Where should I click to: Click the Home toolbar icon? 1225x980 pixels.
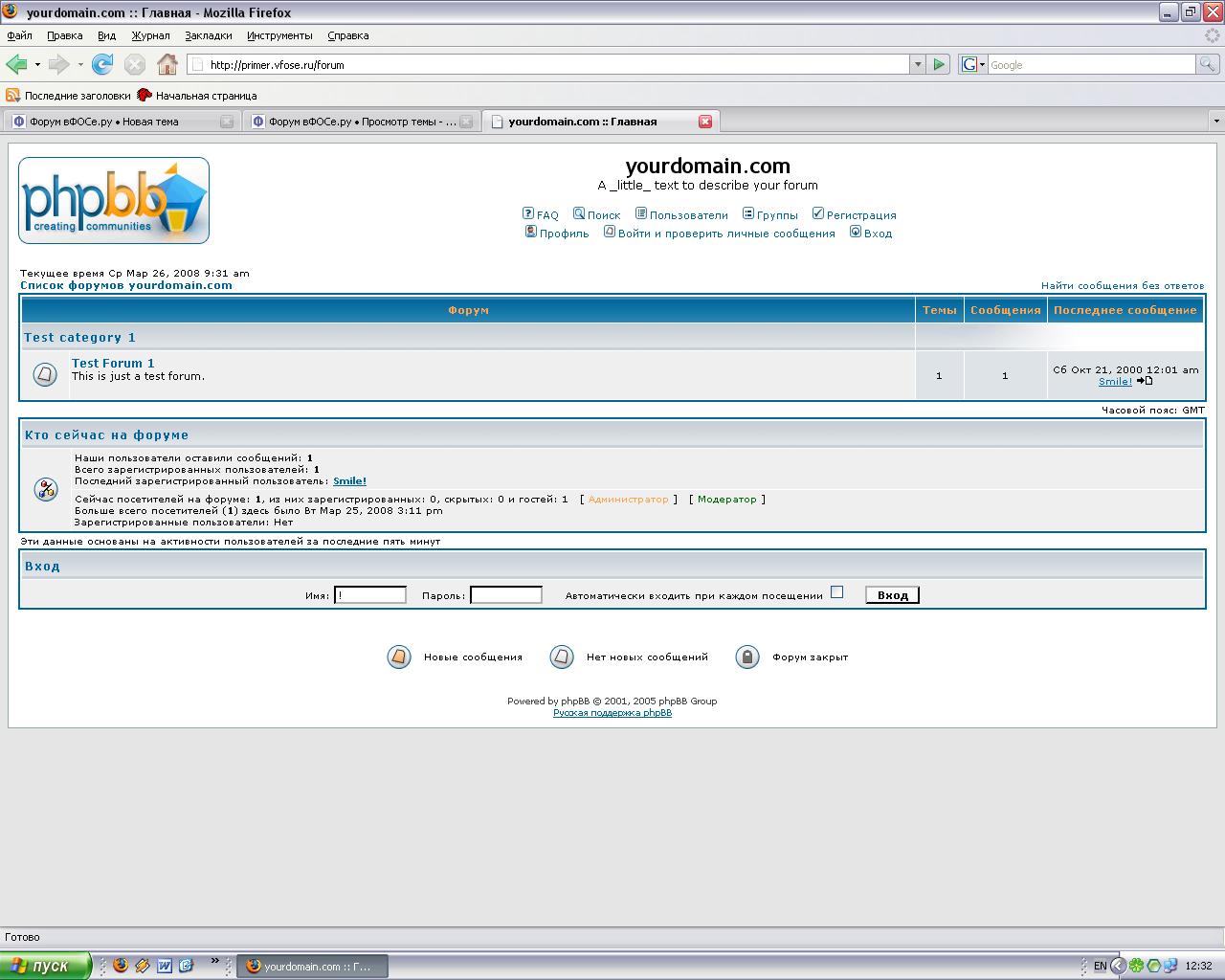click(x=167, y=64)
